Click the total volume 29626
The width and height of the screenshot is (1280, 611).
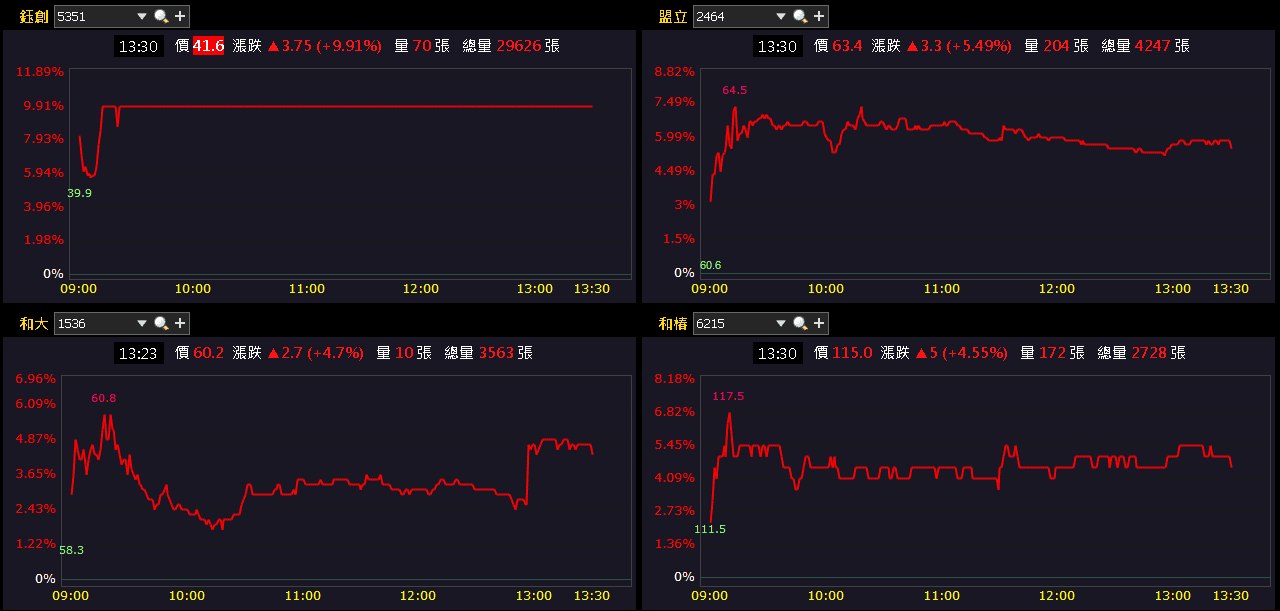coord(518,46)
